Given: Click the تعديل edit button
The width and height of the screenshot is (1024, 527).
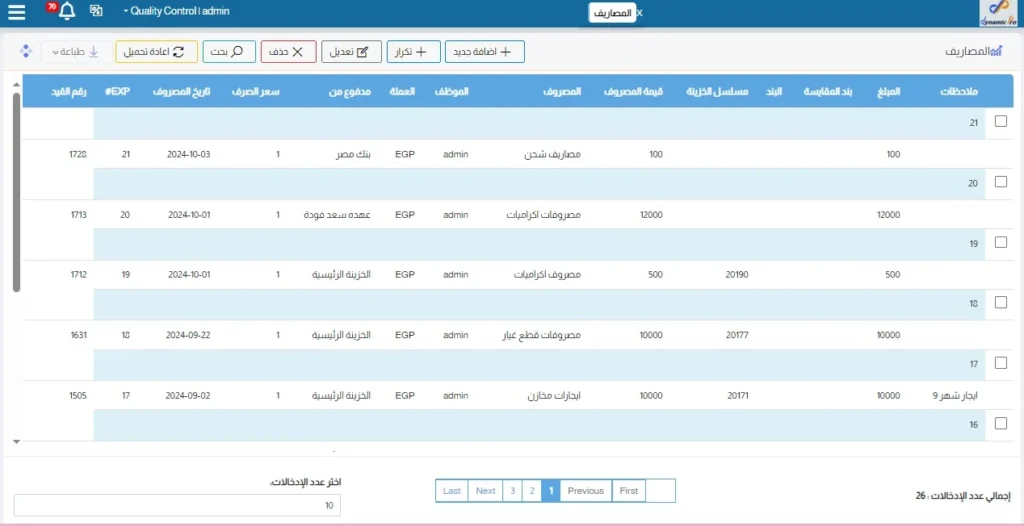Looking at the screenshot, I should click(x=351, y=52).
